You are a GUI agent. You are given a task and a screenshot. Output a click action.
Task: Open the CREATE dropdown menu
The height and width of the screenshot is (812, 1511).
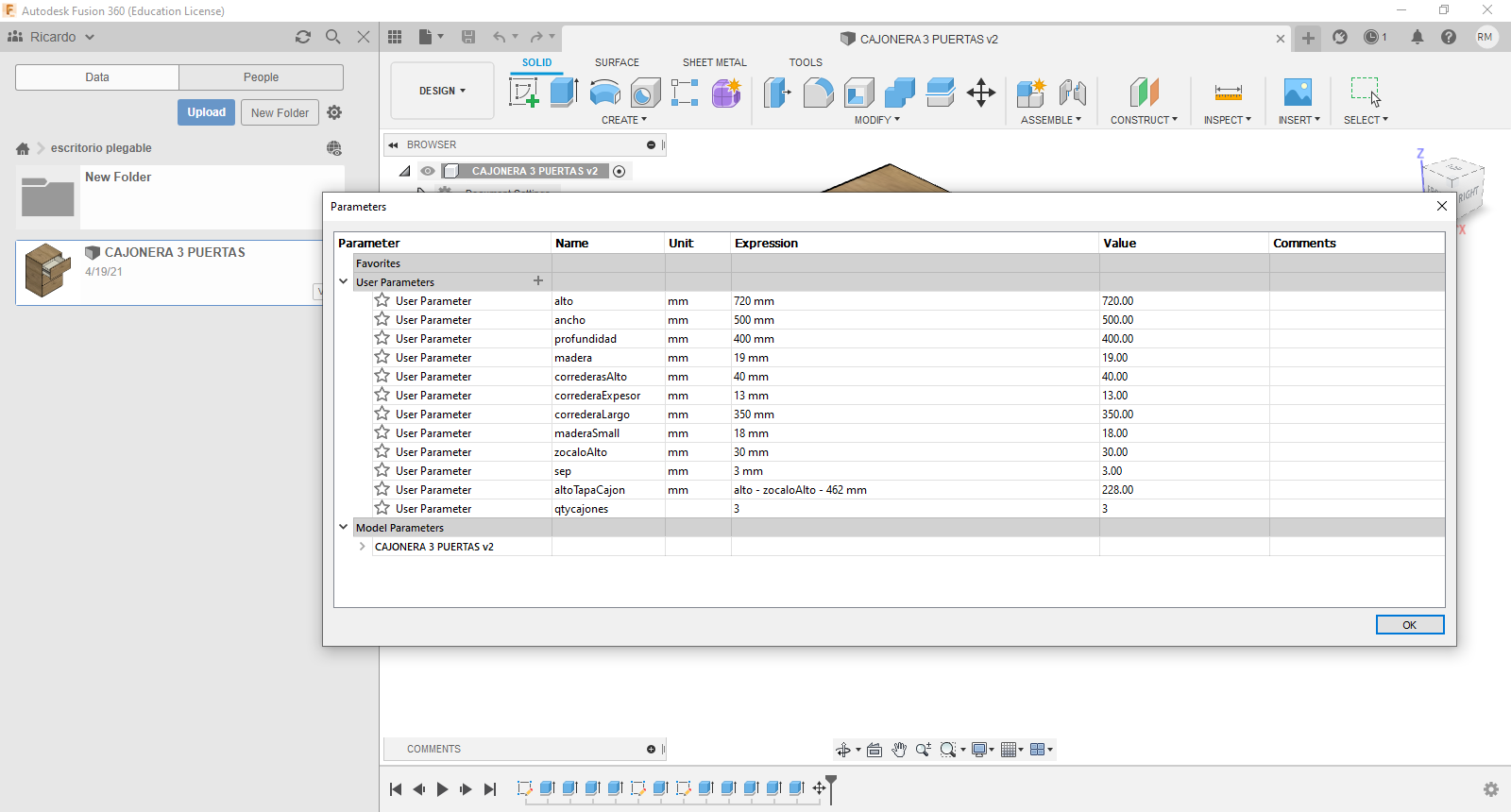pyautogui.click(x=624, y=120)
